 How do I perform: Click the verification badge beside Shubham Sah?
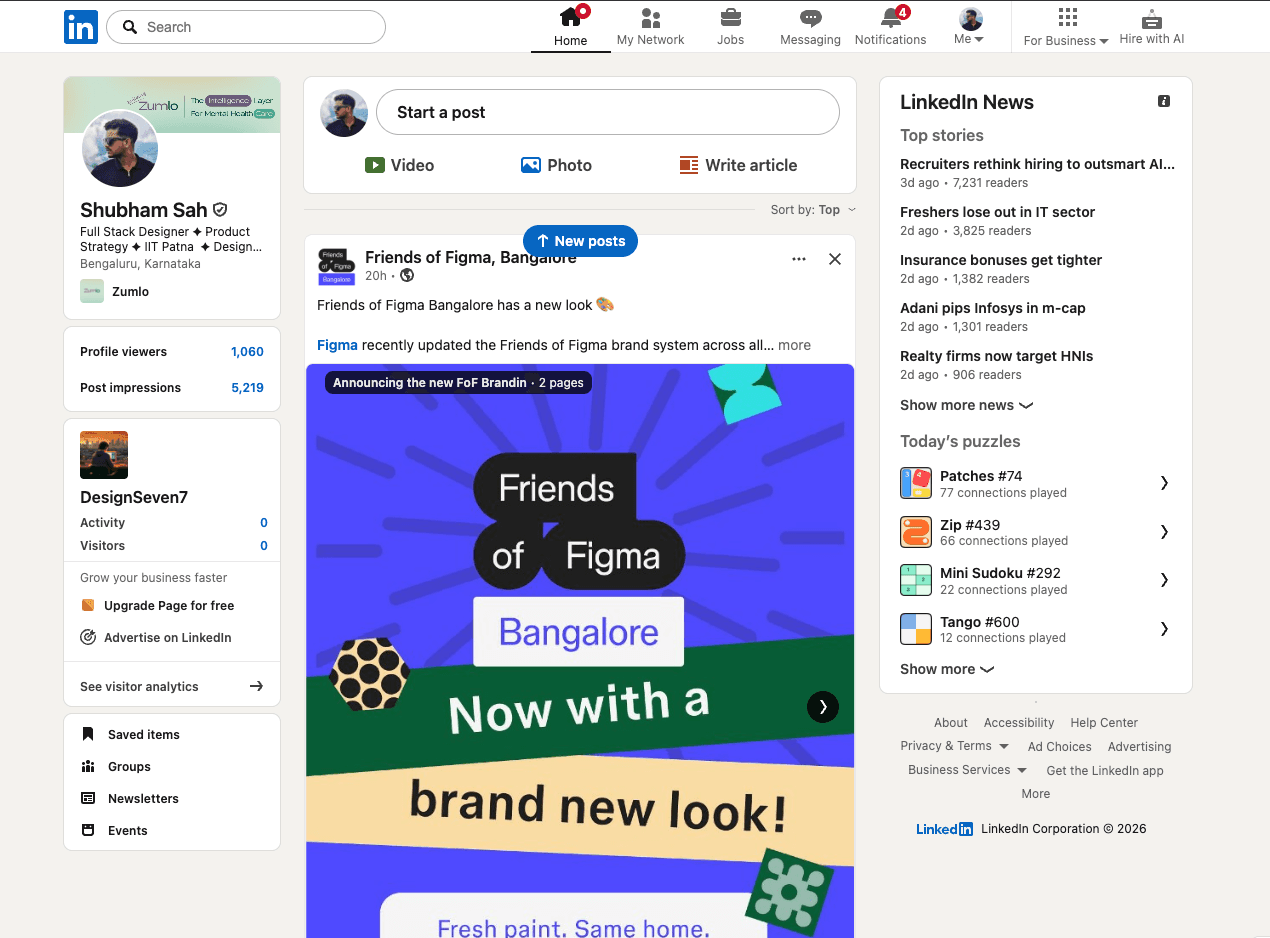pos(220,210)
